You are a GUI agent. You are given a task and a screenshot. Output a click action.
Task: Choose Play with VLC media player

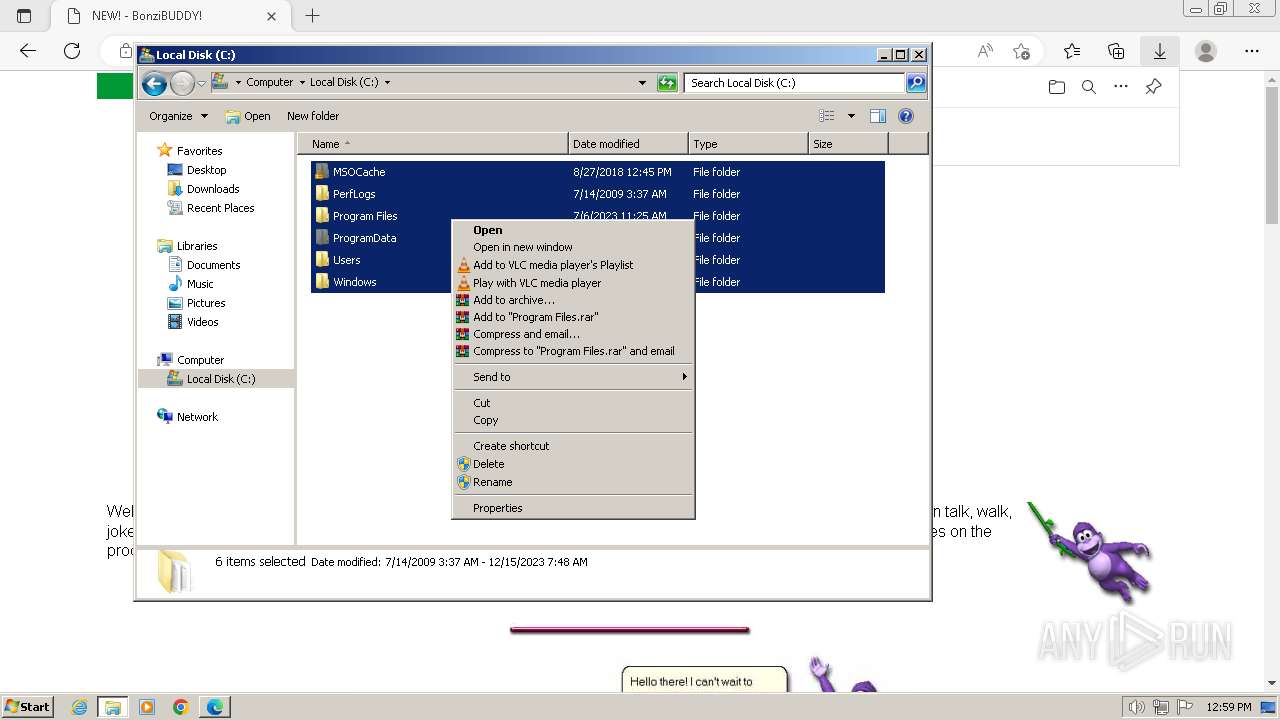tap(573, 283)
